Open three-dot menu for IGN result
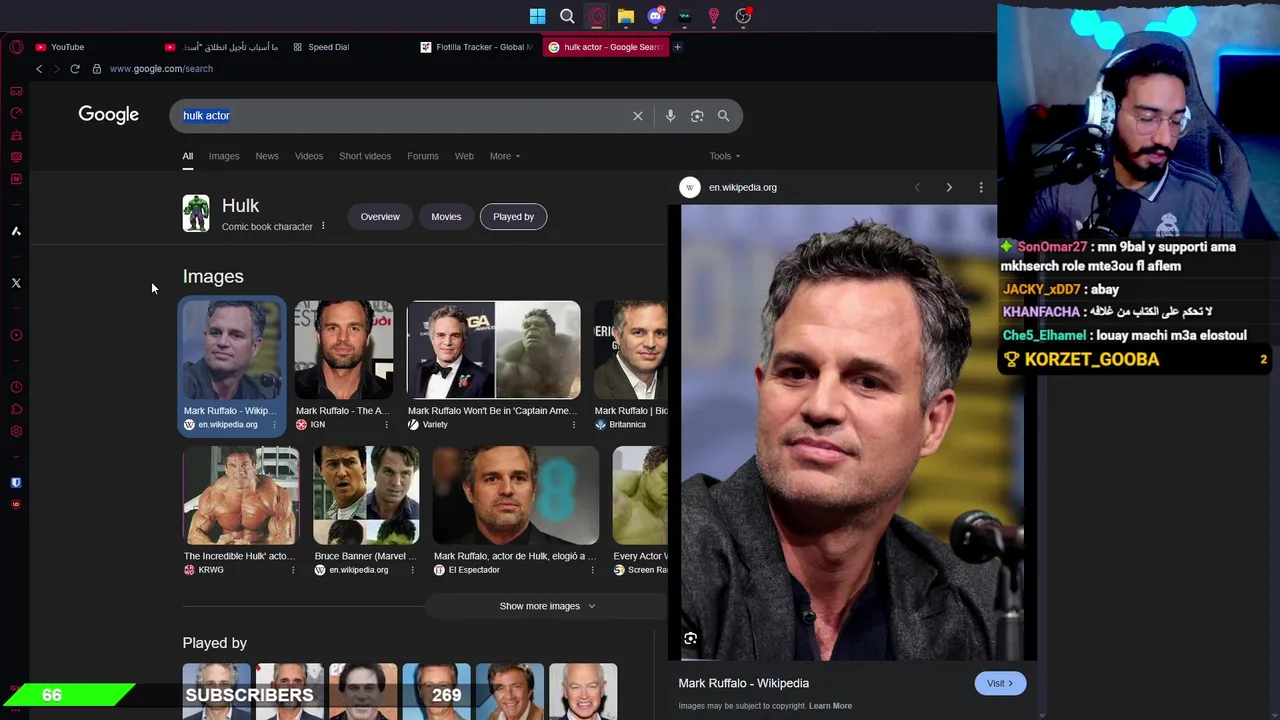This screenshot has height=720, width=1280. (x=386, y=425)
